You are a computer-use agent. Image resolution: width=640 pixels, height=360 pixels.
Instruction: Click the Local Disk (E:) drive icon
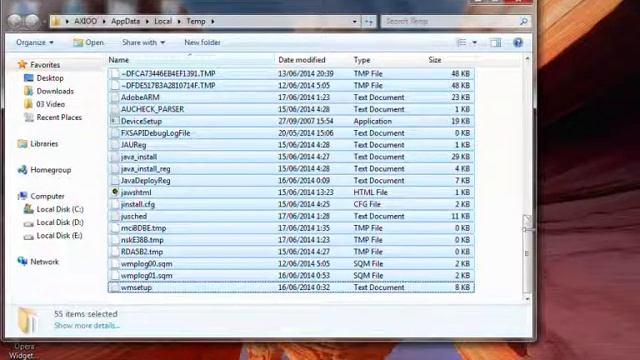pos(29,236)
